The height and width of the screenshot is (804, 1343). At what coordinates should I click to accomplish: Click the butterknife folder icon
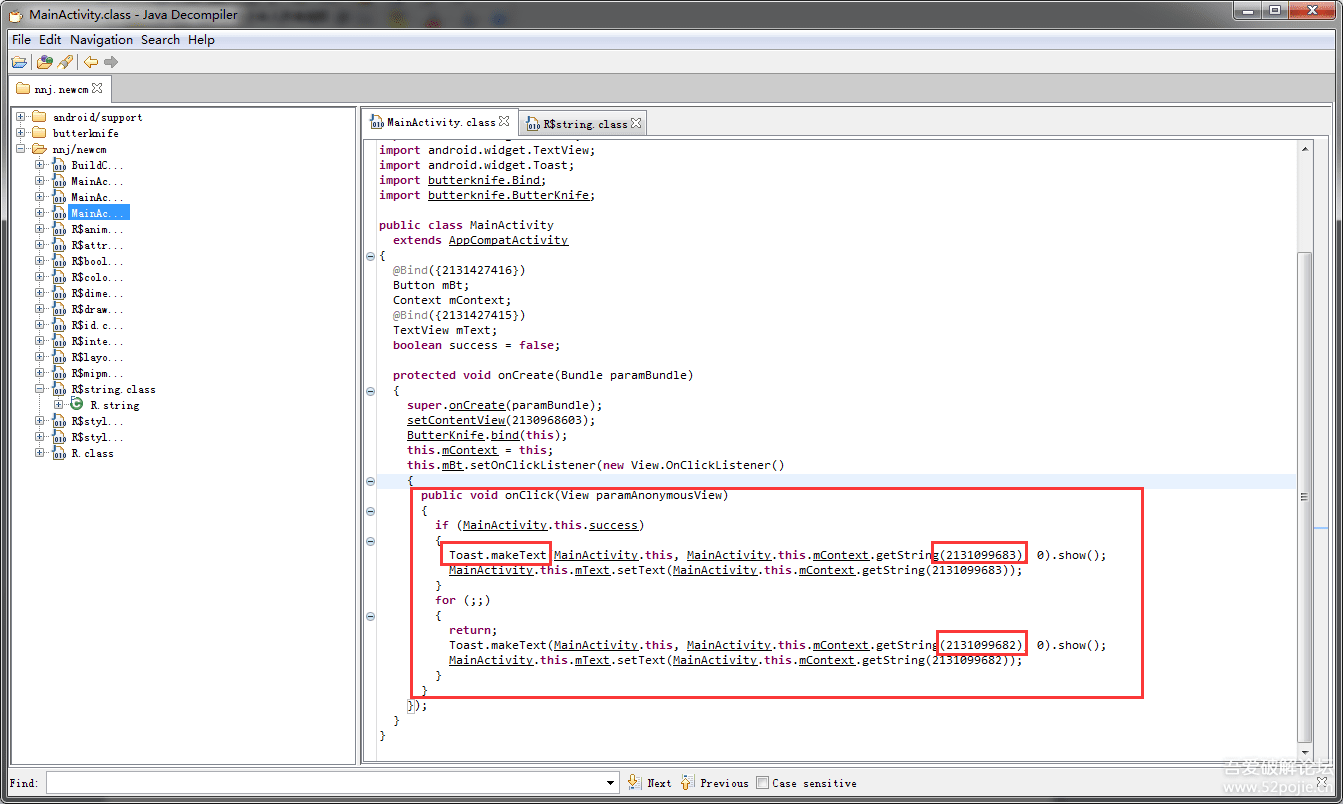click(39, 133)
